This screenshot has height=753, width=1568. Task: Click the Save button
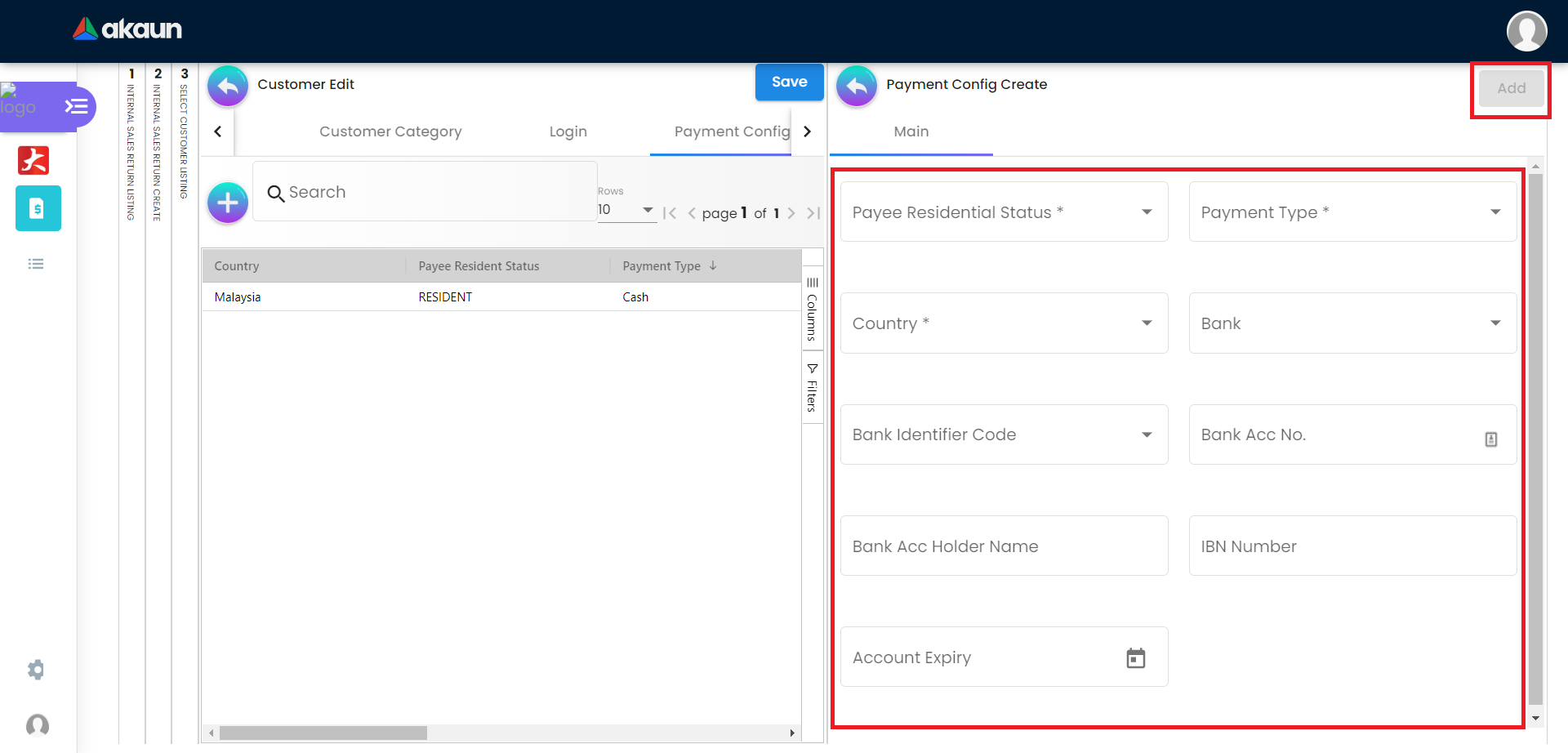(x=789, y=82)
